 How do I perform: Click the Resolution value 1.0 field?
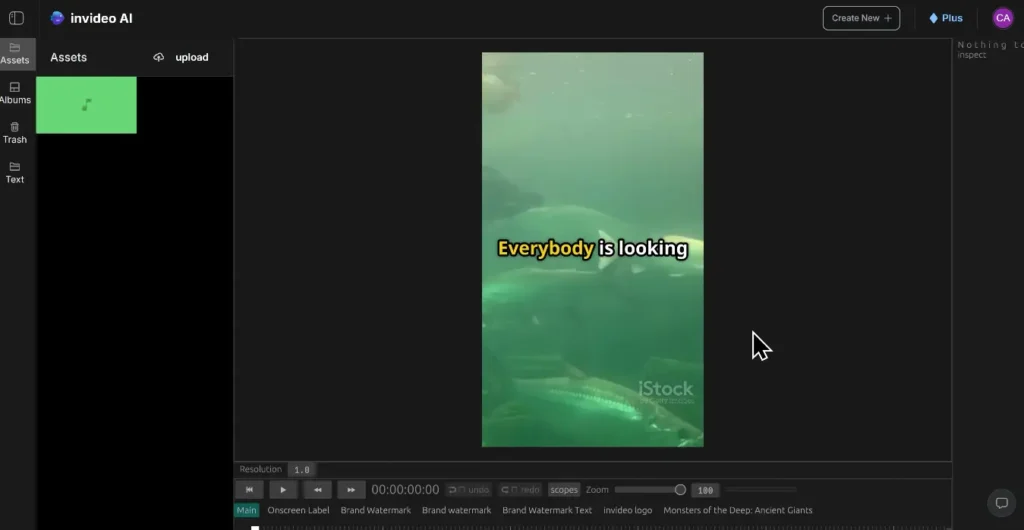pos(302,470)
